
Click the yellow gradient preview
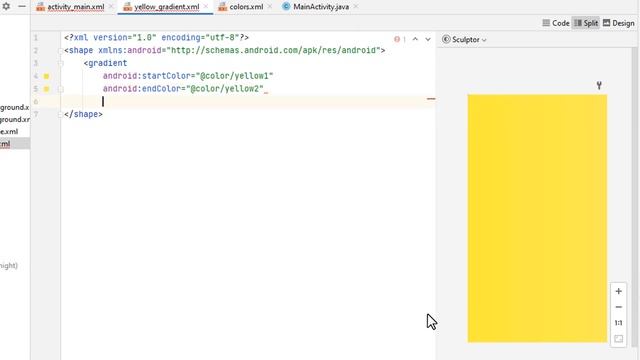537,218
